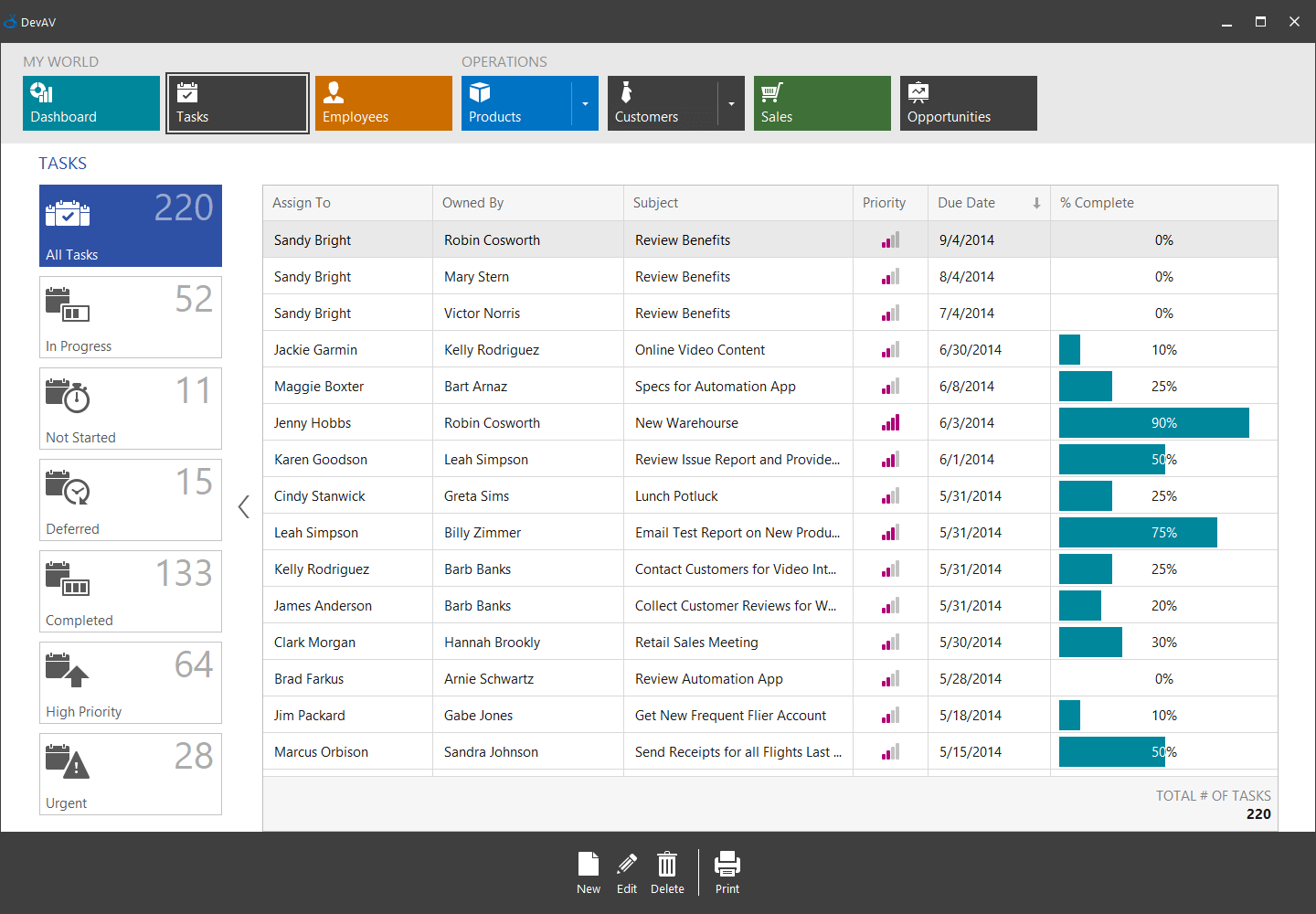This screenshot has height=914, width=1316.
Task: Click the Edit pencil icon
Action: point(627,871)
